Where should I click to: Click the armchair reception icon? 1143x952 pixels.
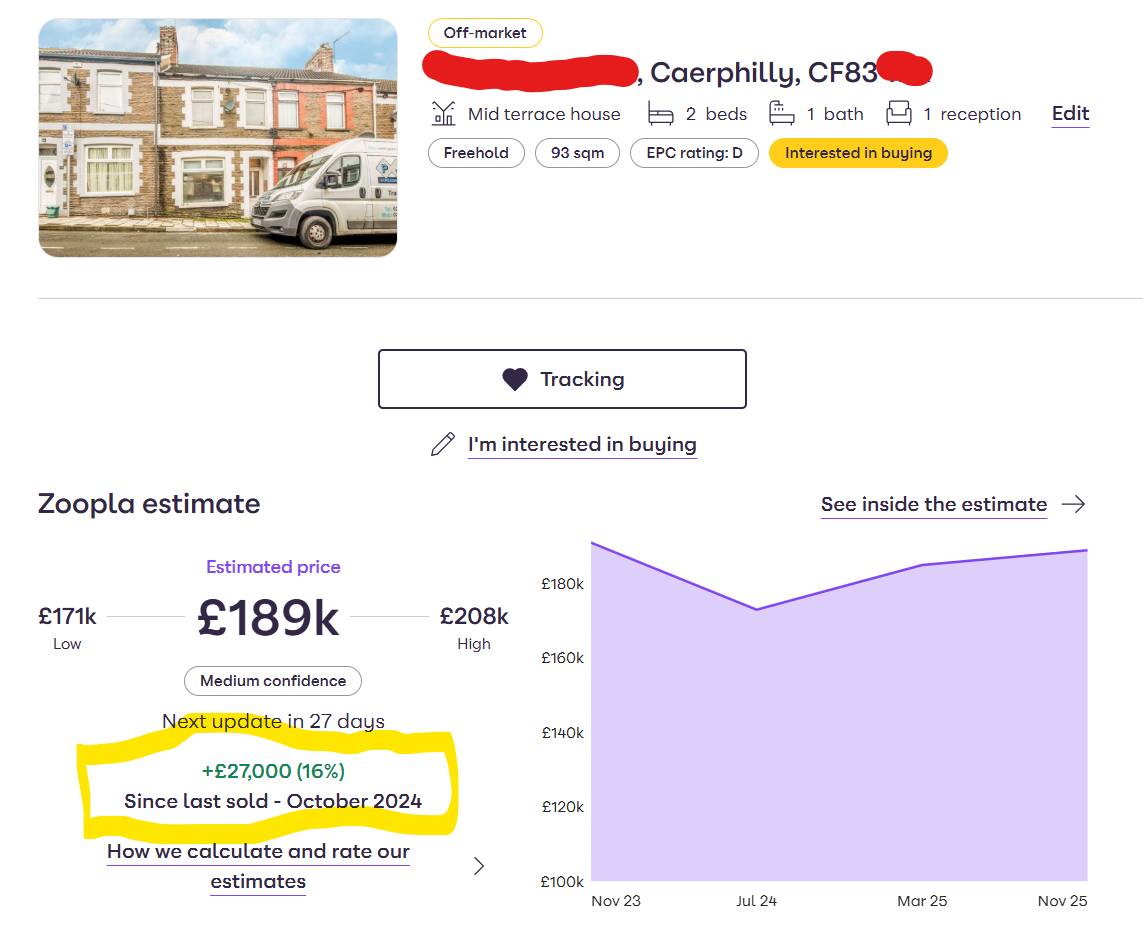point(899,114)
